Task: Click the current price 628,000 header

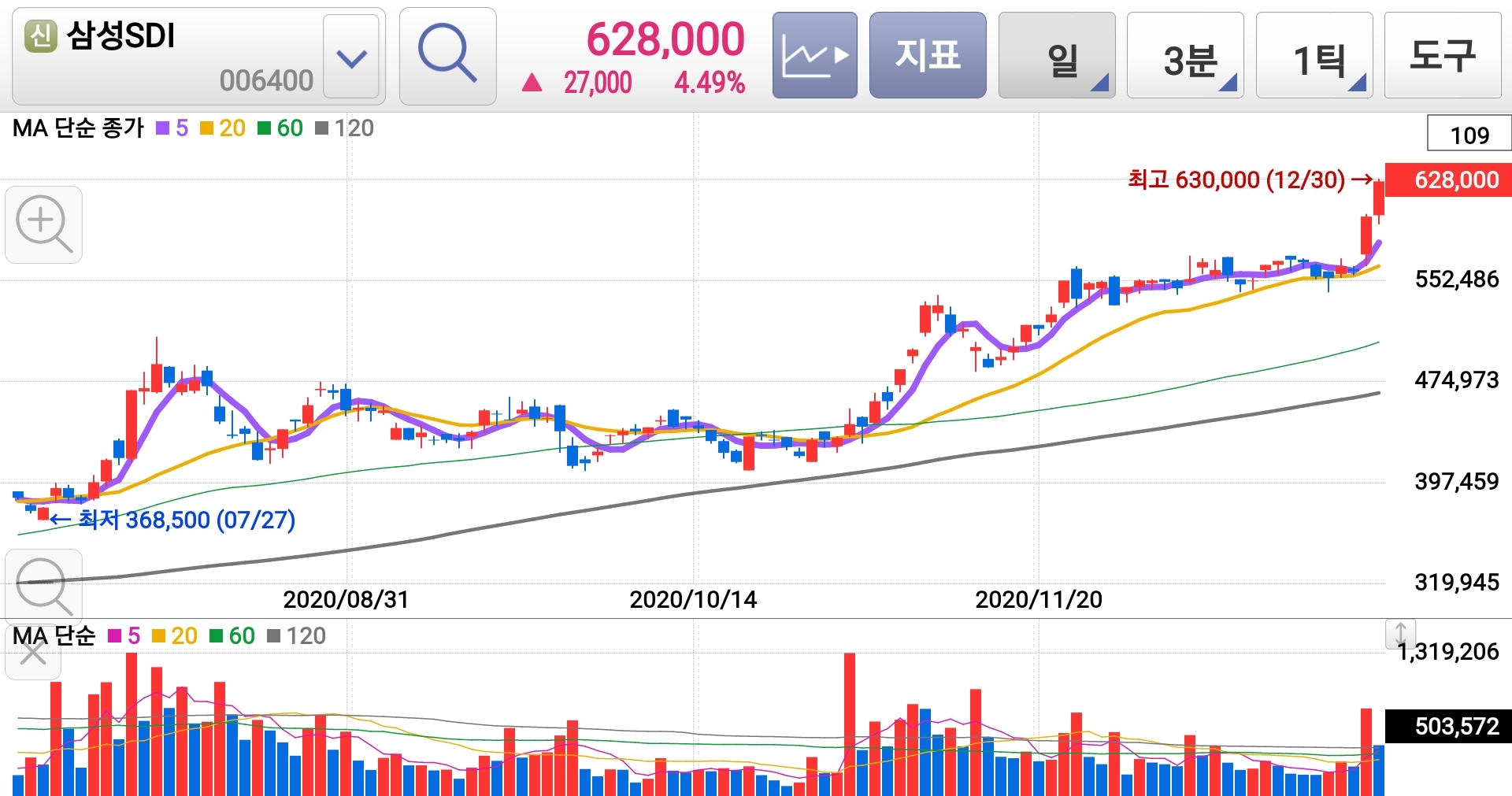Action: click(x=665, y=39)
